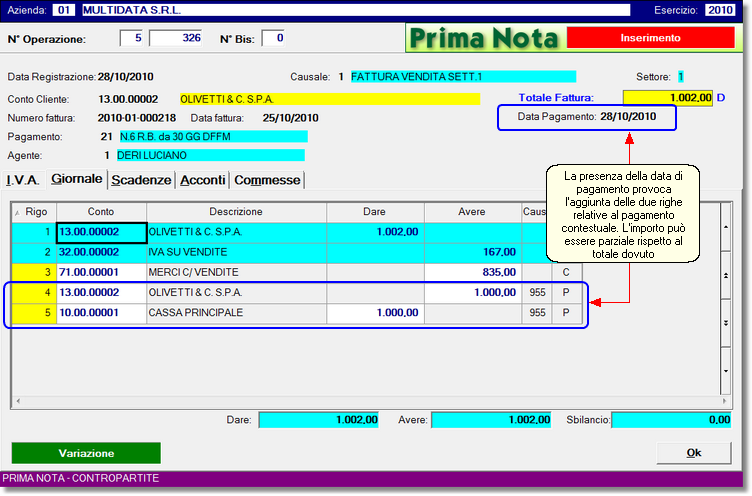Click the Avere amount 835,00
The width and height of the screenshot is (752, 496).
coord(473,272)
